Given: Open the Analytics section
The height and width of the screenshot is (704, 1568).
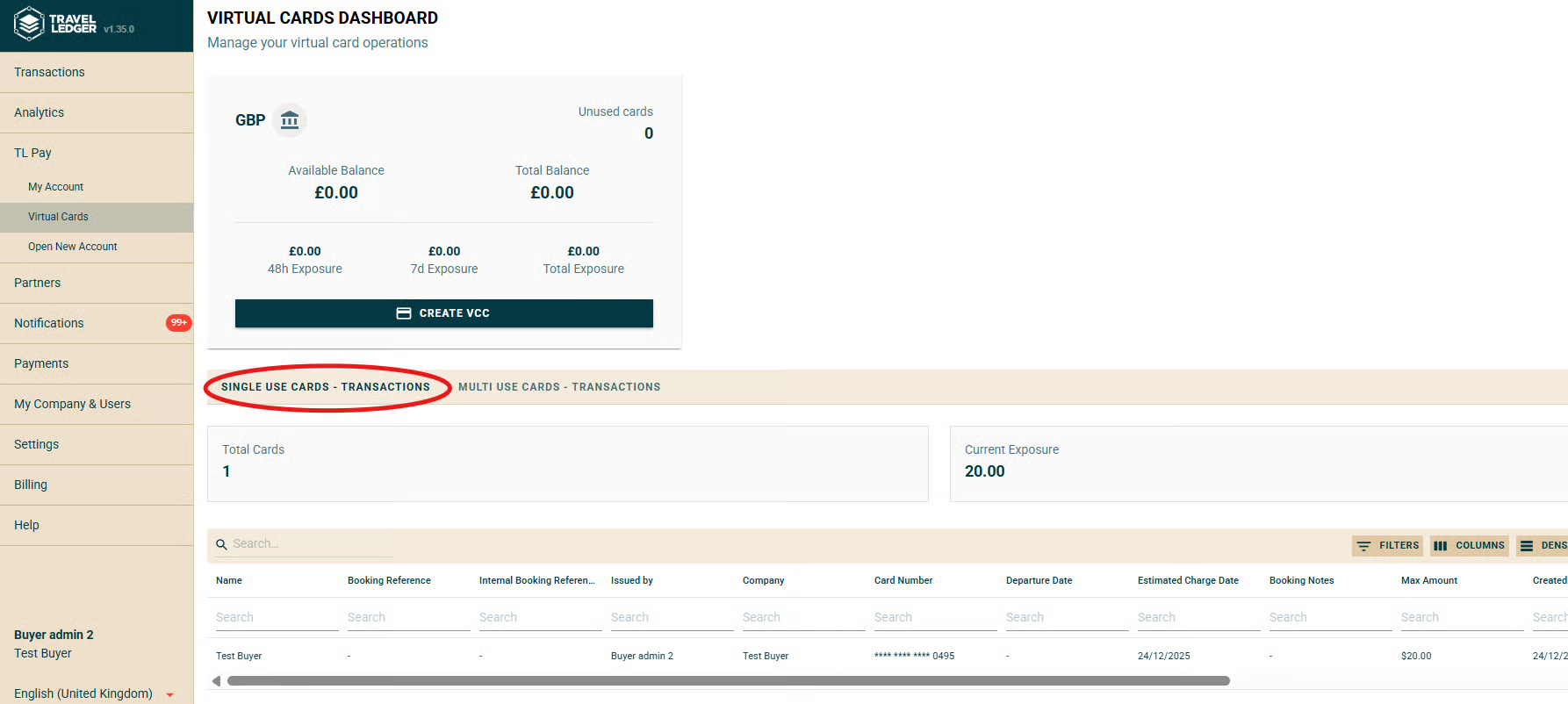Looking at the screenshot, I should pyautogui.click(x=40, y=112).
